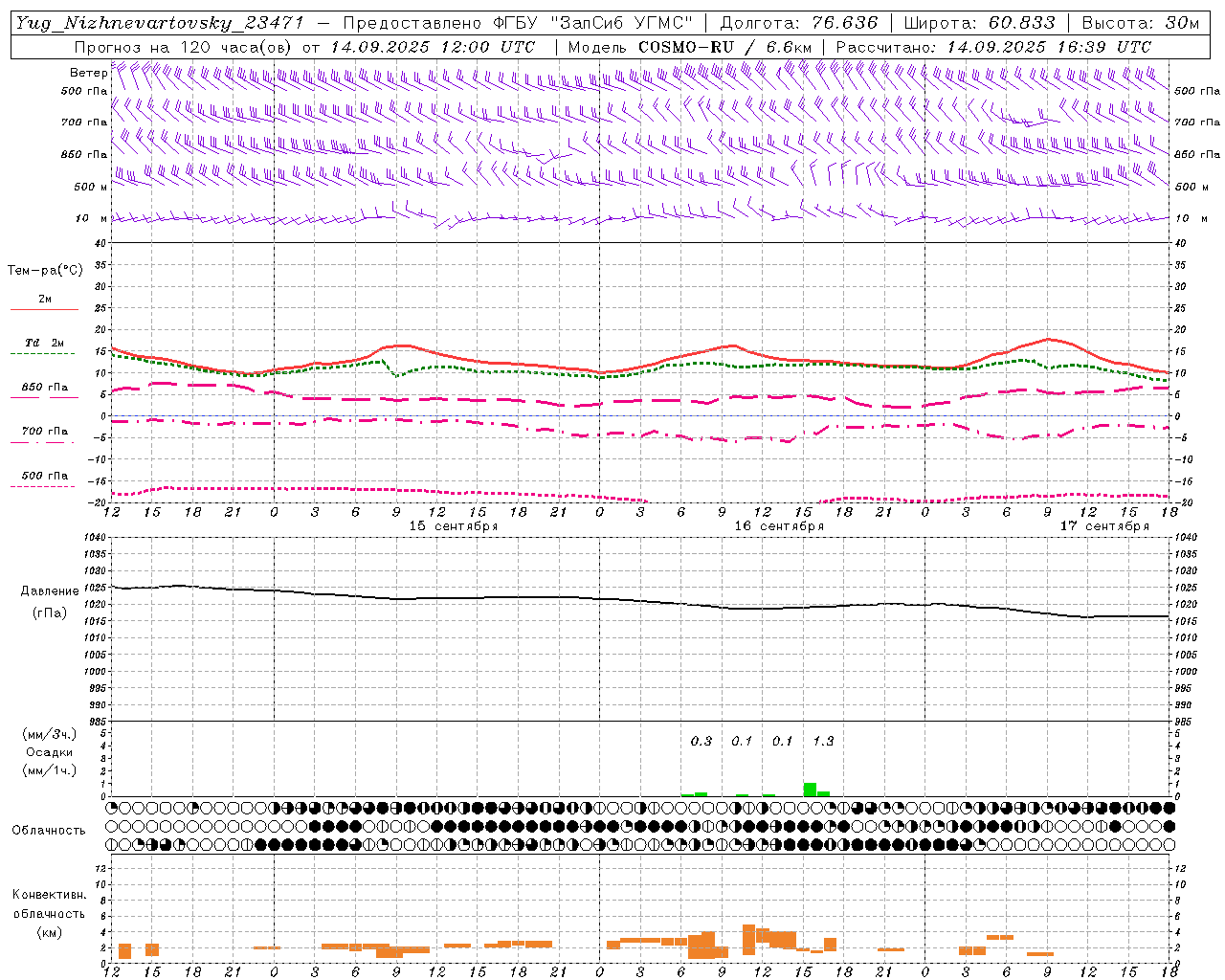Click the Осадки panel label

tap(50, 752)
